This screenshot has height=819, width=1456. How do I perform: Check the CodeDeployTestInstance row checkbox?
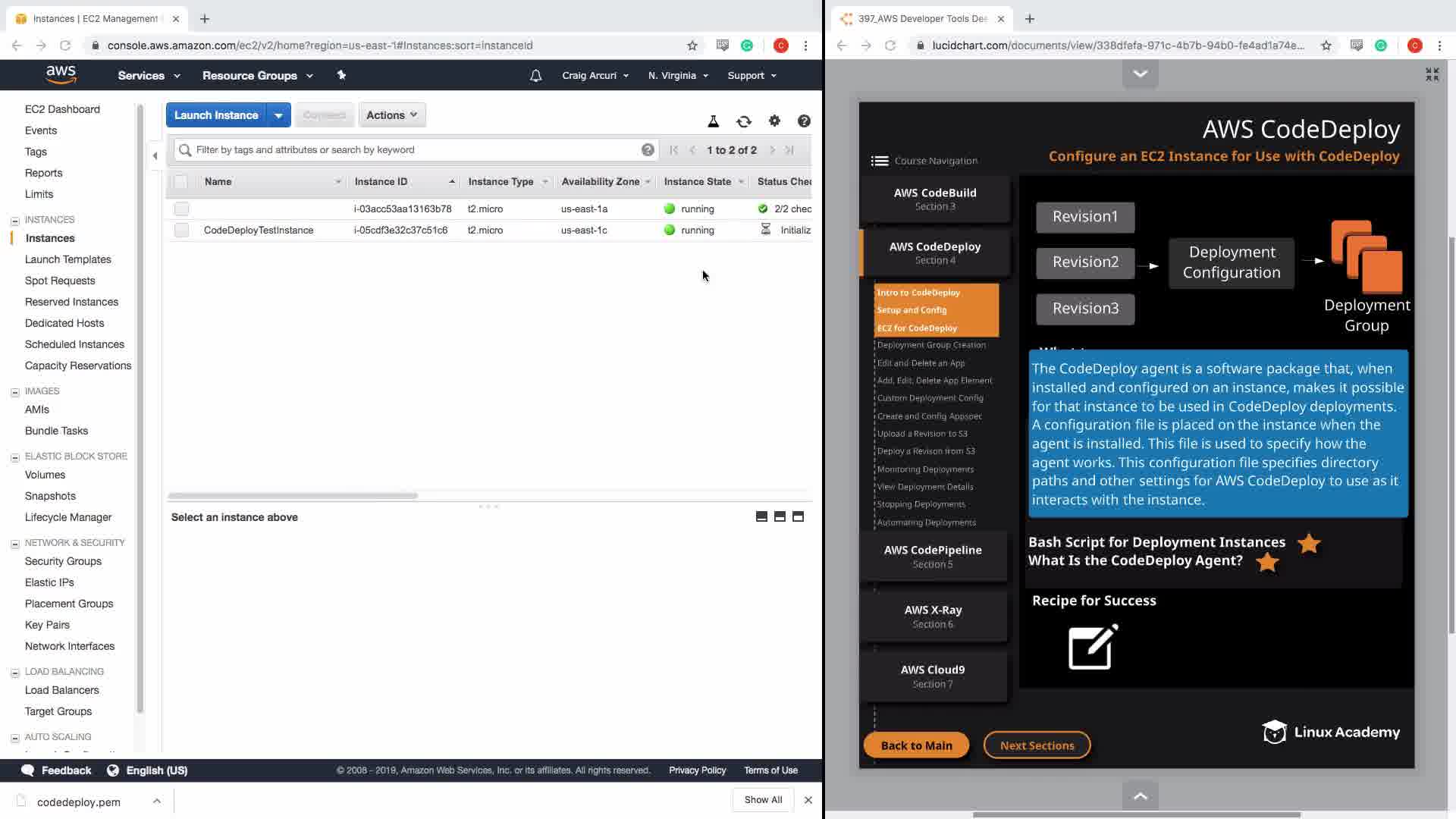181,230
